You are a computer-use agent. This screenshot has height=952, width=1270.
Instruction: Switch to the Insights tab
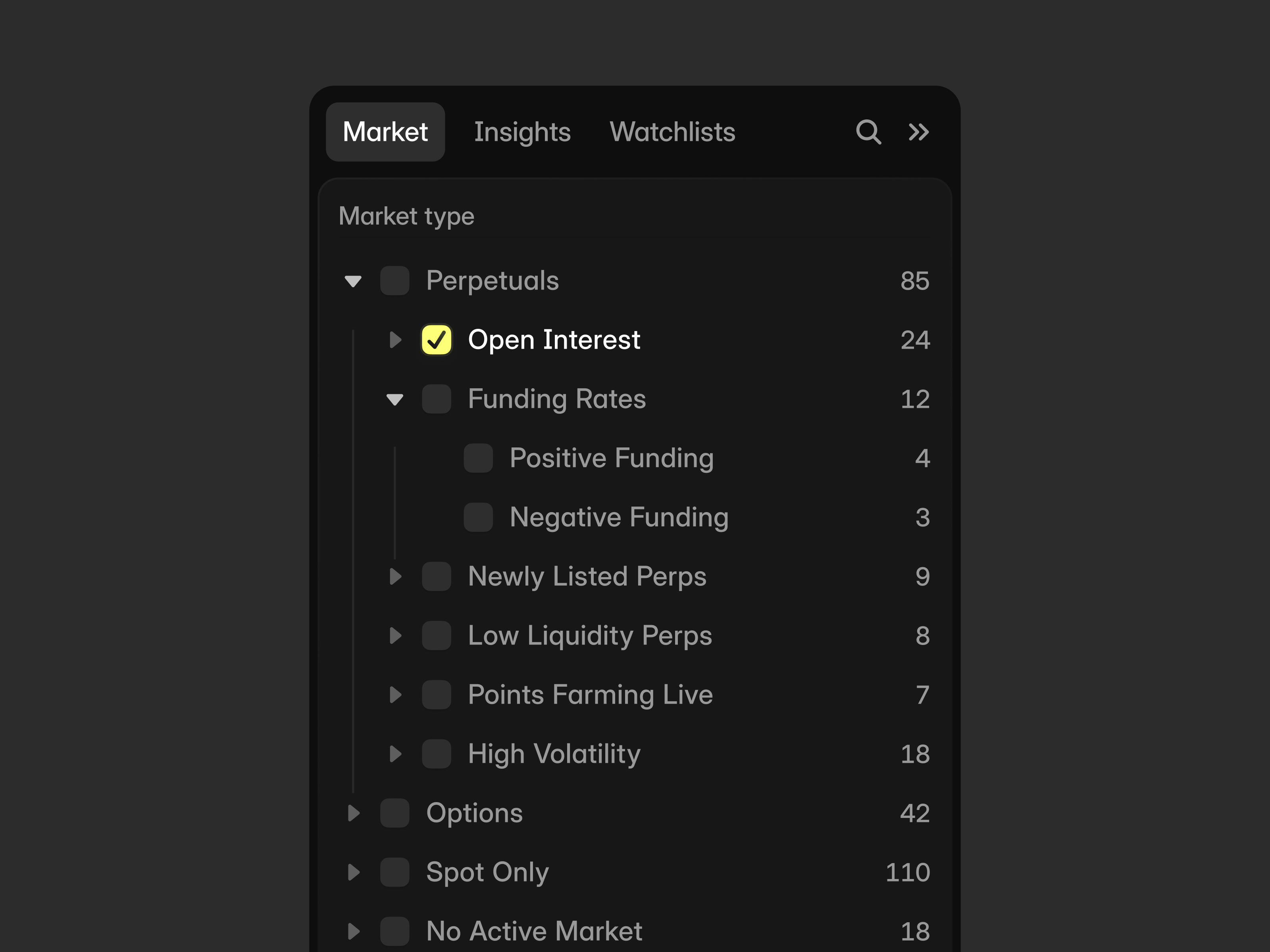[522, 132]
